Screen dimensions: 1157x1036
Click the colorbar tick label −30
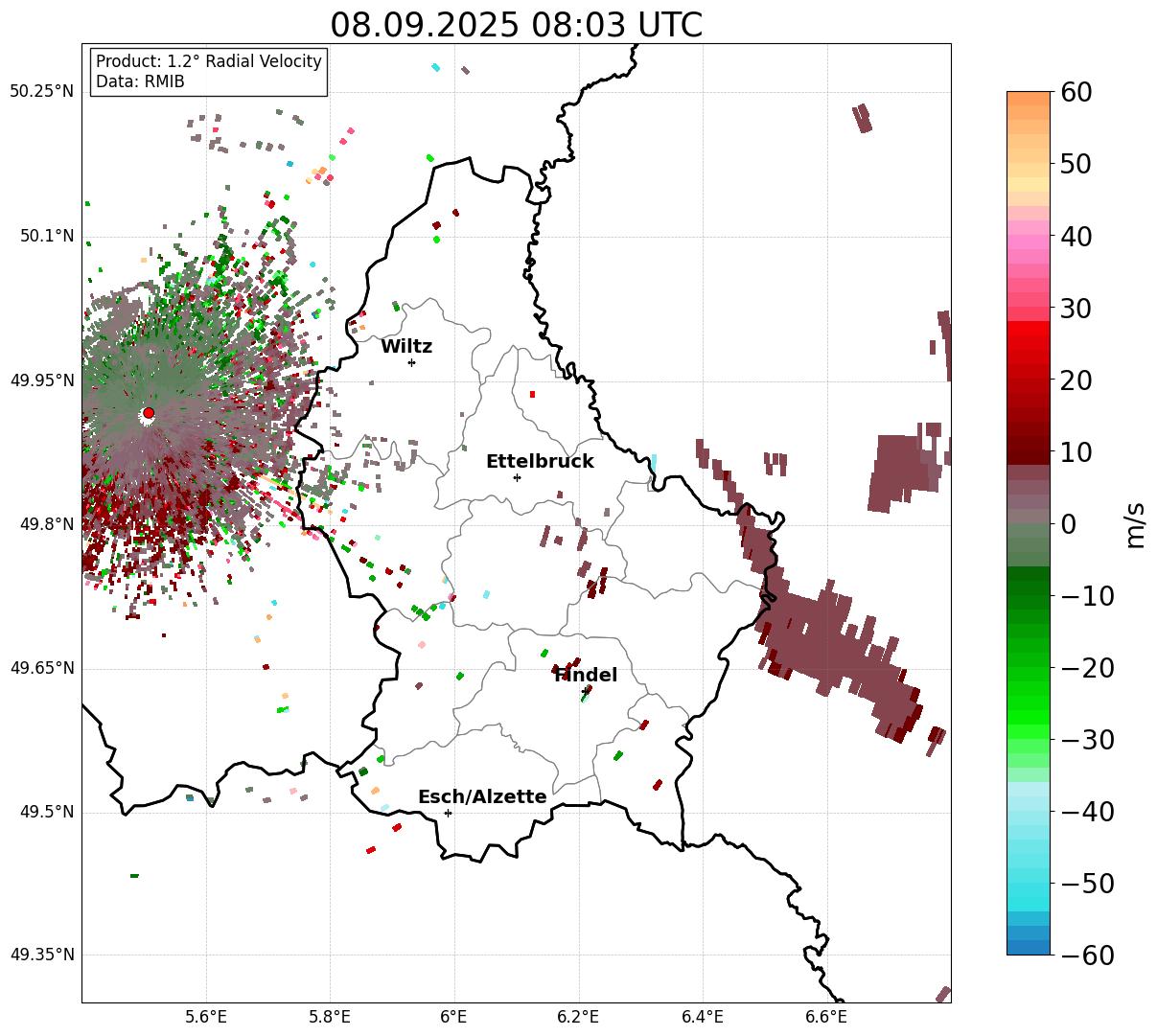[x=1087, y=740]
